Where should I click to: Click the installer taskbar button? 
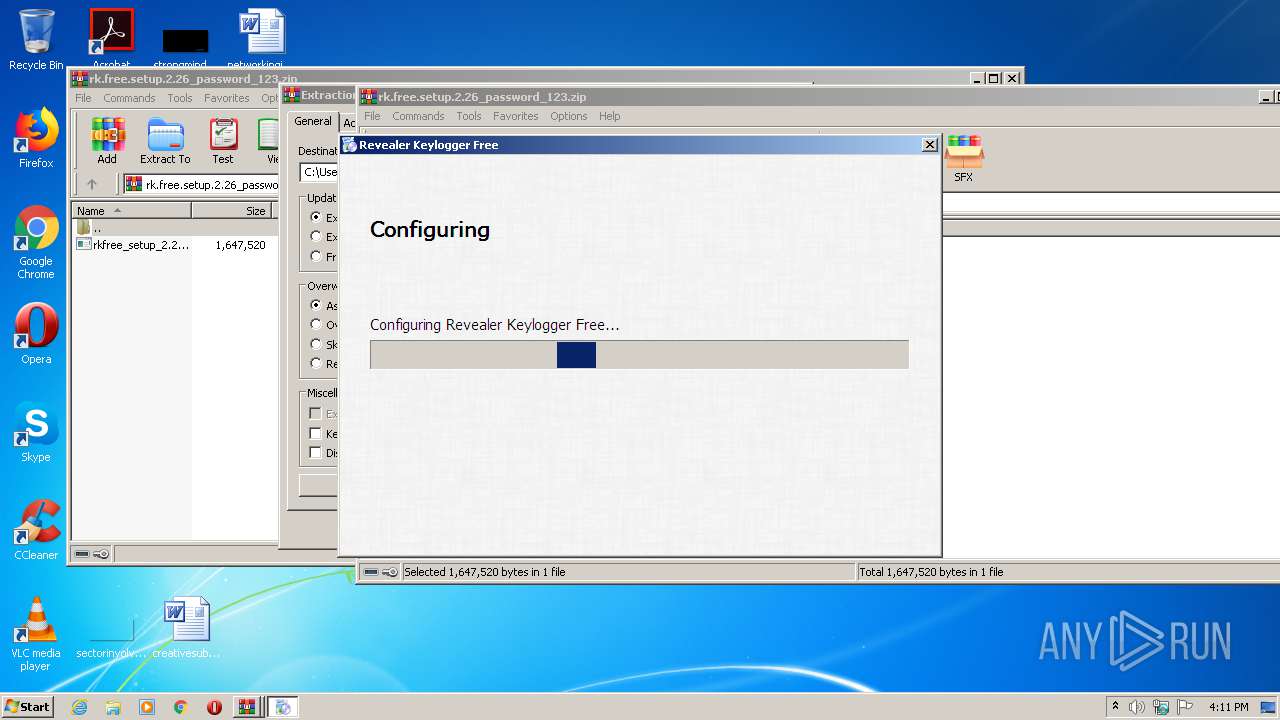(x=283, y=707)
